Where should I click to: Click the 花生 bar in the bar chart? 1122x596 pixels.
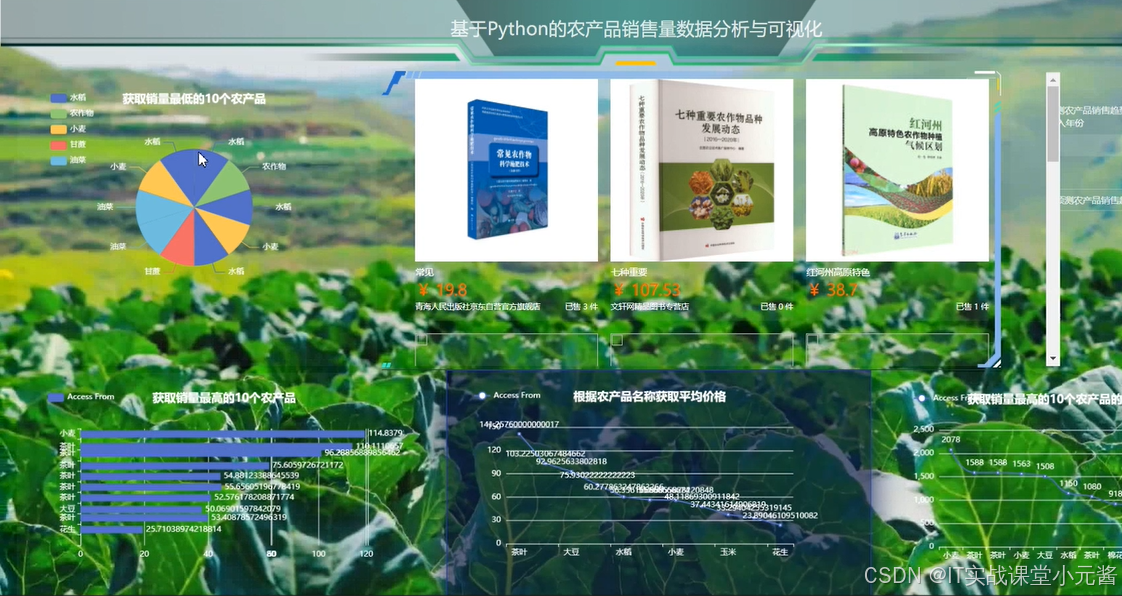pos(111,529)
